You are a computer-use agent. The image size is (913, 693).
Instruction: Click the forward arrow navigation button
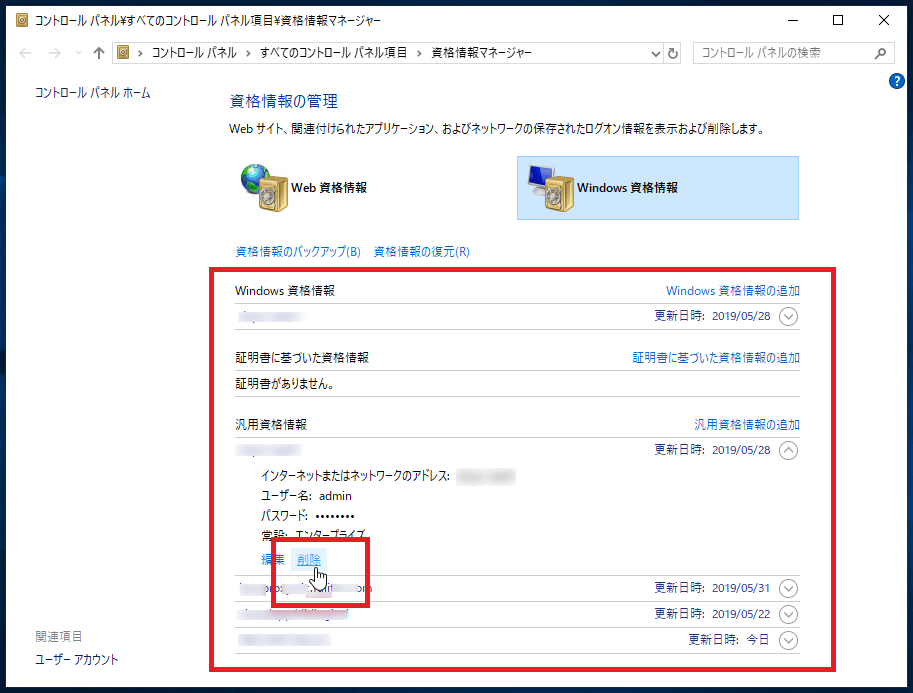pyautogui.click(x=56, y=53)
